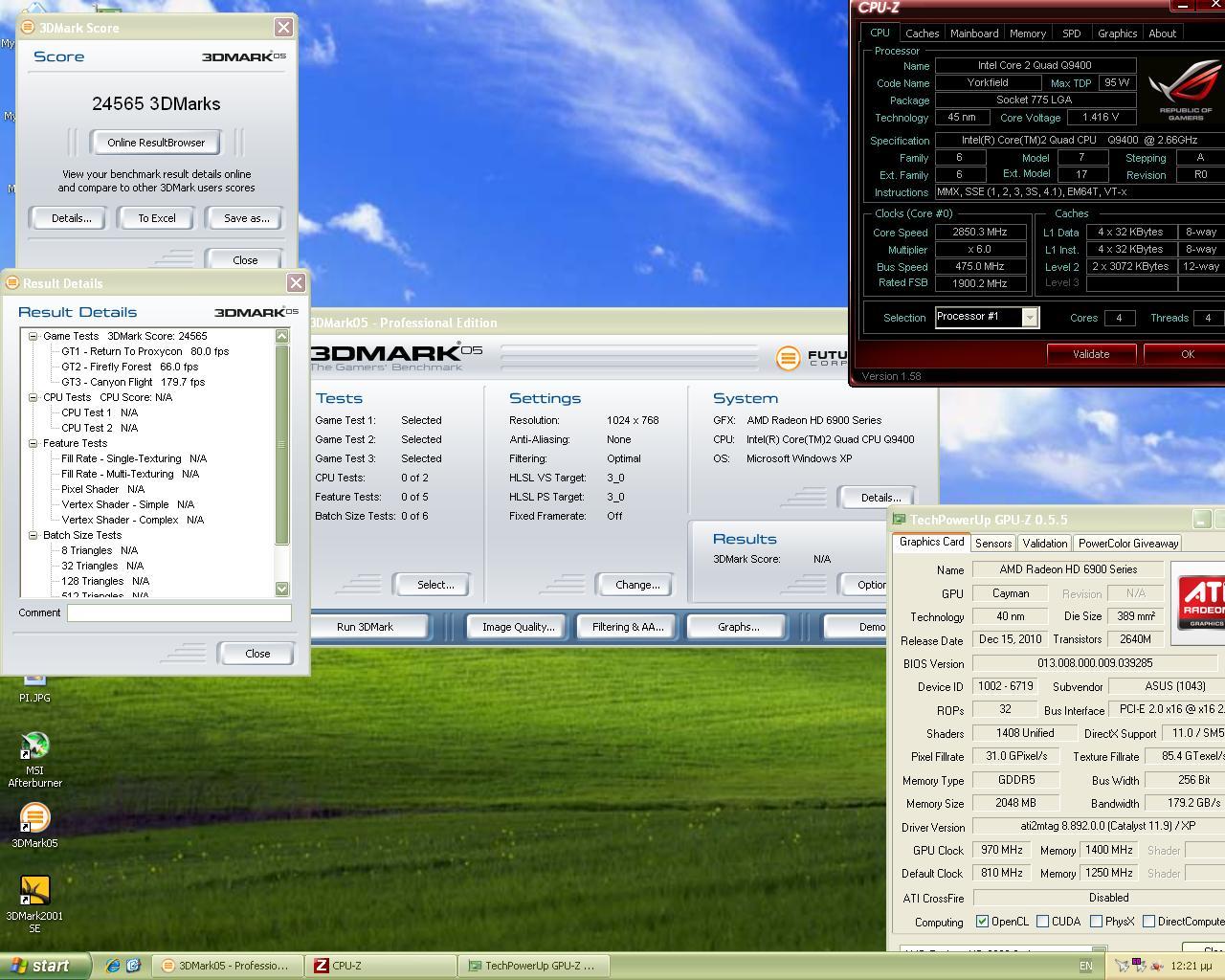Image resolution: width=1225 pixels, height=980 pixels.
Task: Click the To Excel button
Action: pos(157,218)
